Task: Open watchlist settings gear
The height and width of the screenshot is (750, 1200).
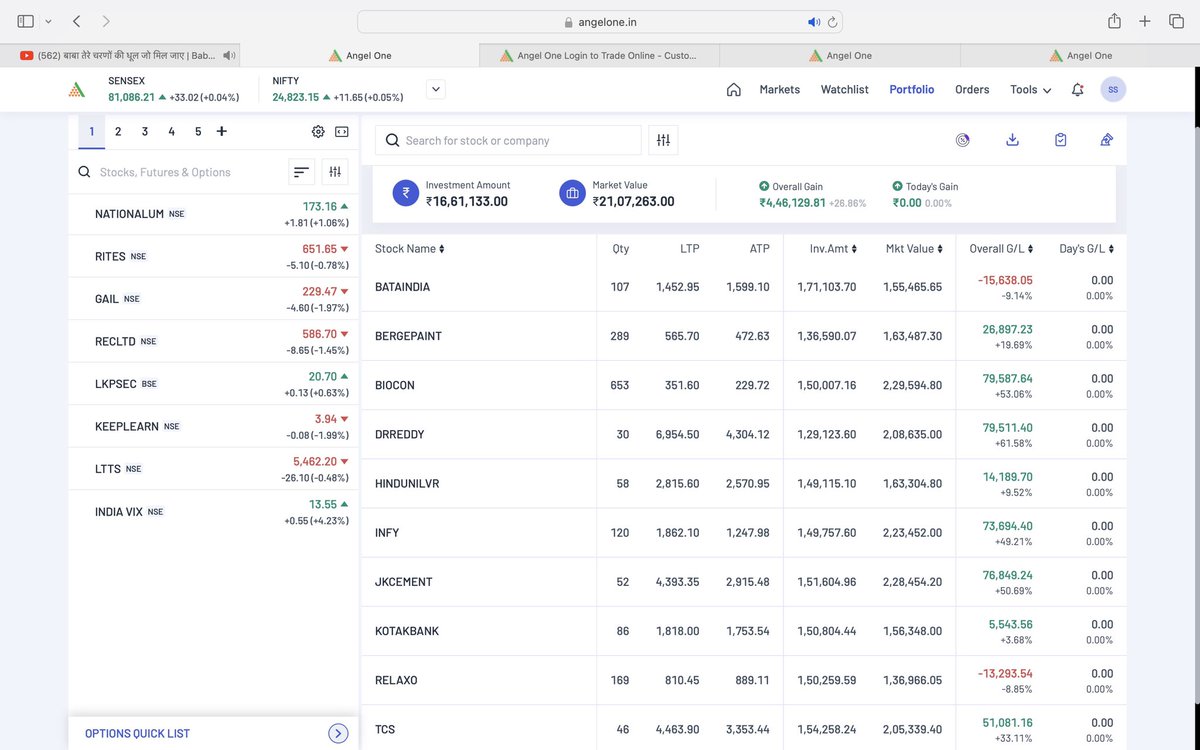Action: point(318,132)
